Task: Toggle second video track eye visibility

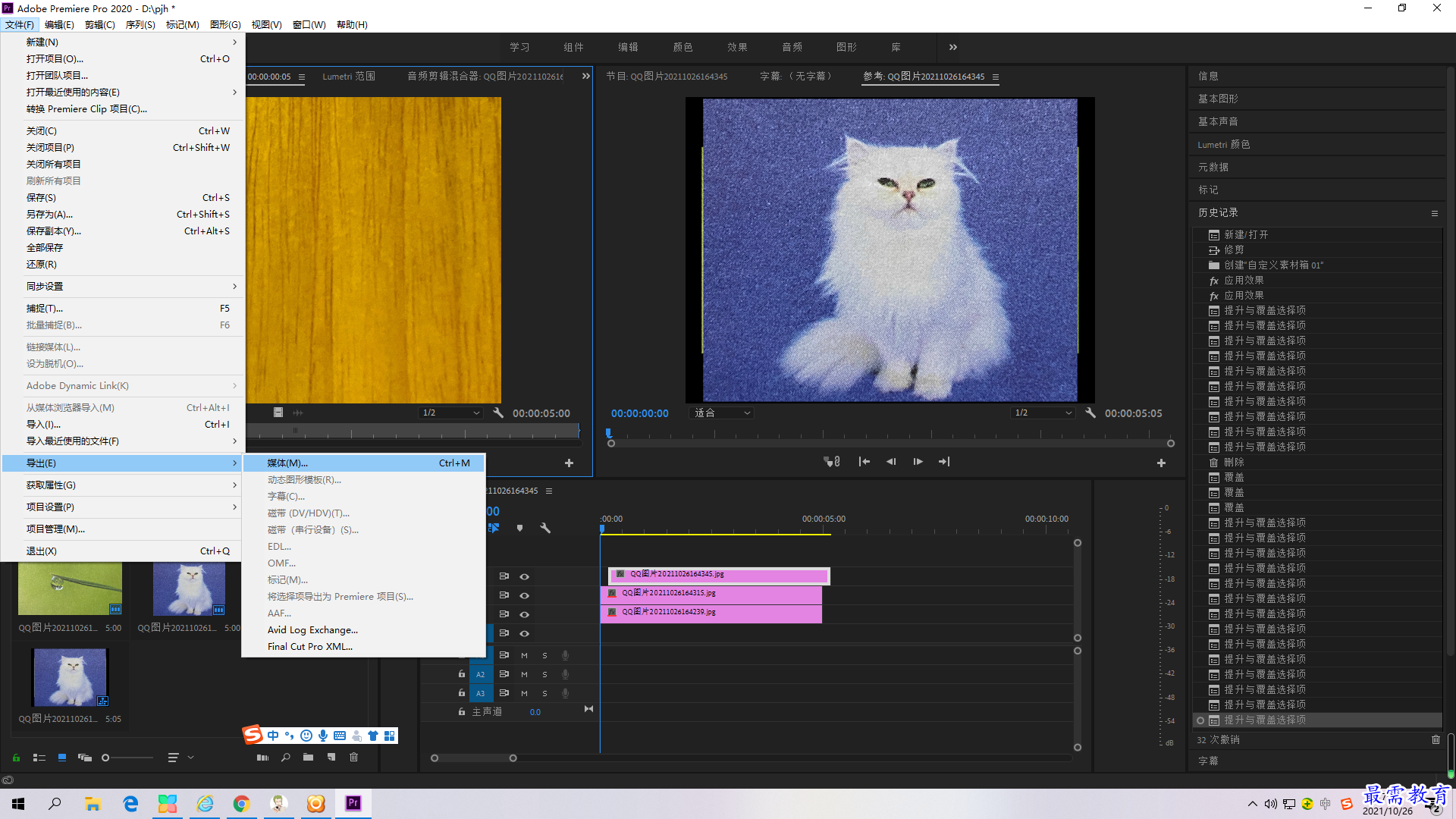Action: coord(524,595)
